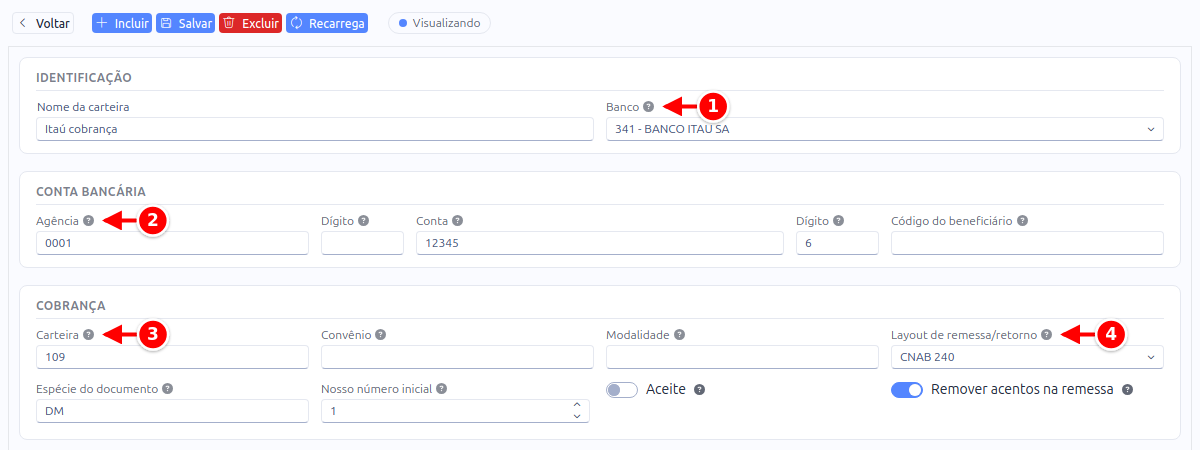1200x450 pixels.
Task: Click the IDENTIFICAÇÃO section heading
Action: [84, 78]
